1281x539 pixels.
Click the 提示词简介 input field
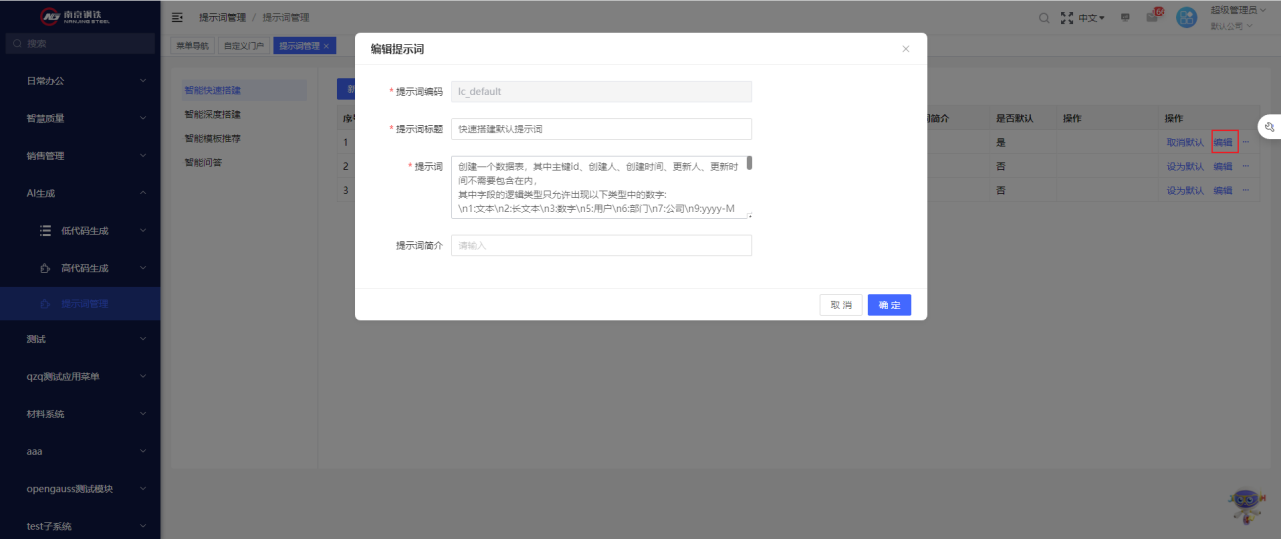pos(601,245)
